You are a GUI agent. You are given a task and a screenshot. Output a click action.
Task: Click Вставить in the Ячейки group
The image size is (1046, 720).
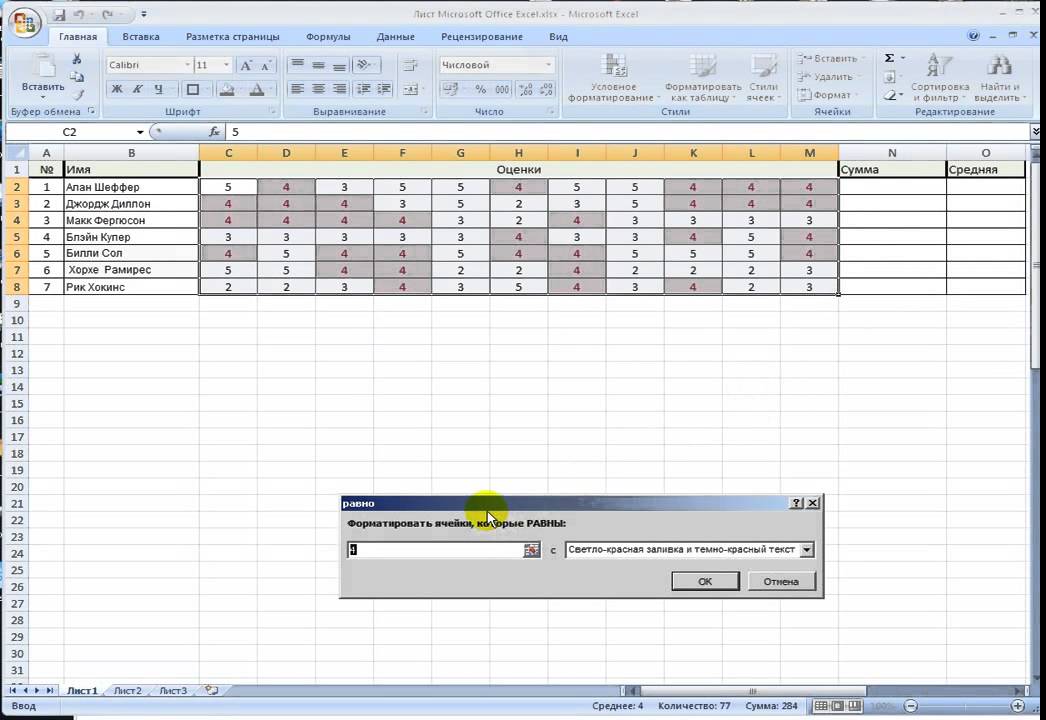coord(830,58)
